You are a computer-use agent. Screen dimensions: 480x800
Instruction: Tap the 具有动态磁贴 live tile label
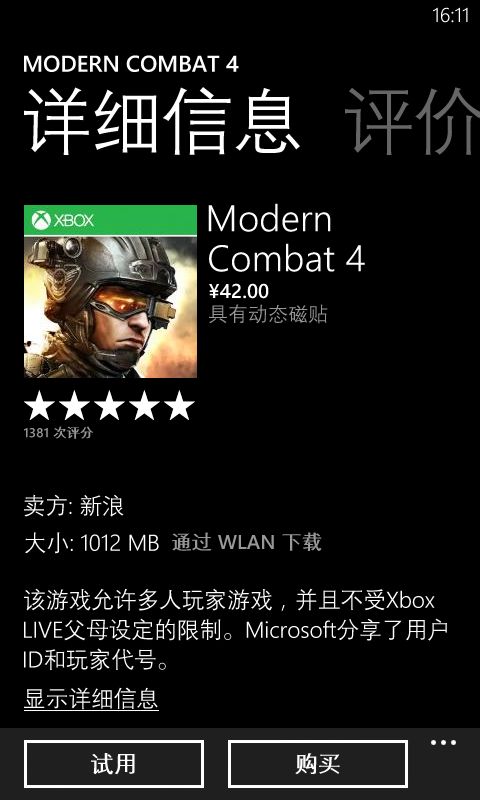coord(268,314)
